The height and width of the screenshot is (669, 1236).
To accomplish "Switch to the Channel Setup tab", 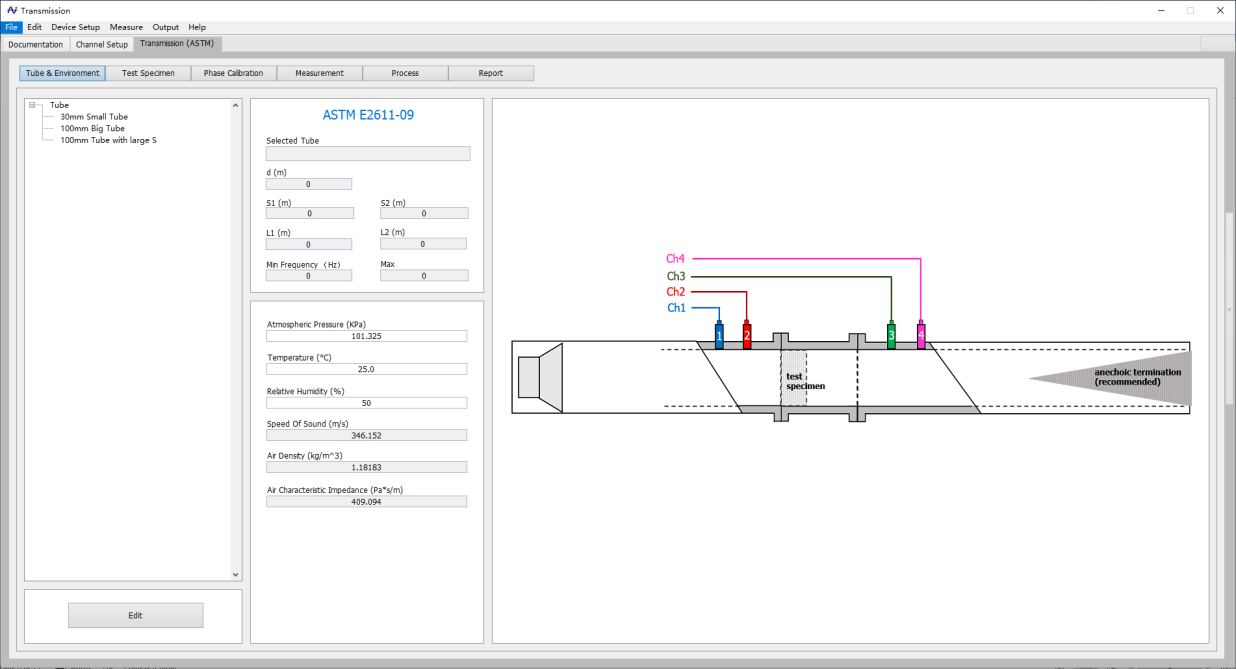I will [102, 44].
